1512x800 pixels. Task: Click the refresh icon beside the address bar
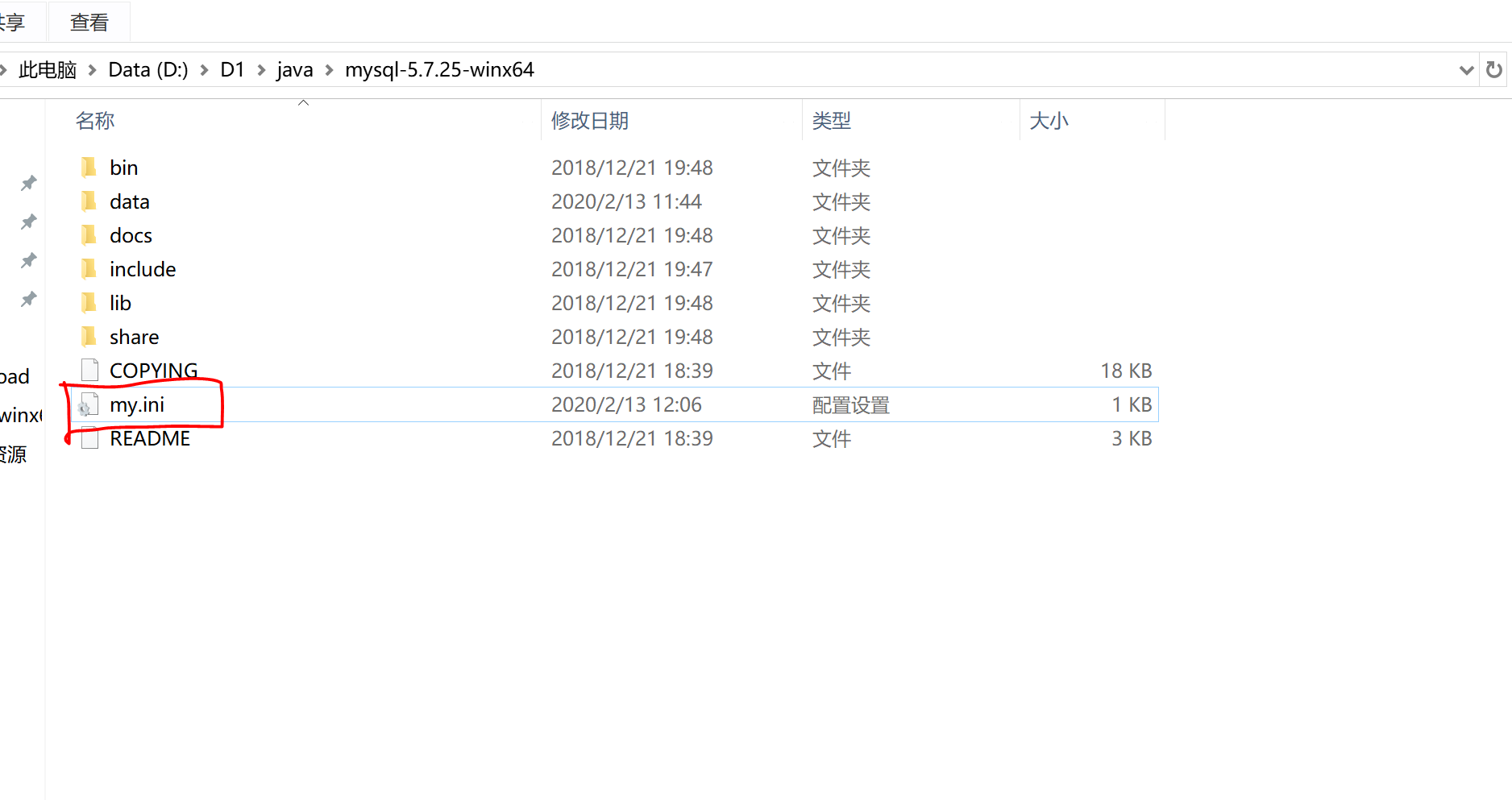click(1495, 69)
